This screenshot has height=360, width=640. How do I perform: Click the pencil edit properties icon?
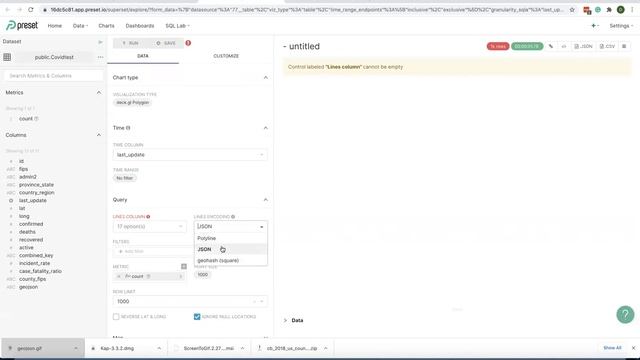551,47
